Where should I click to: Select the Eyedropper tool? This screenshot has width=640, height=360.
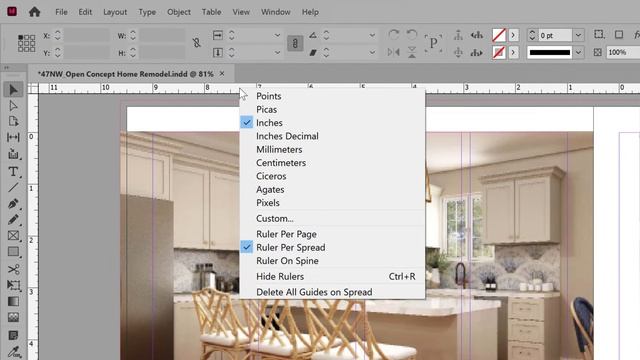(13, 351)
